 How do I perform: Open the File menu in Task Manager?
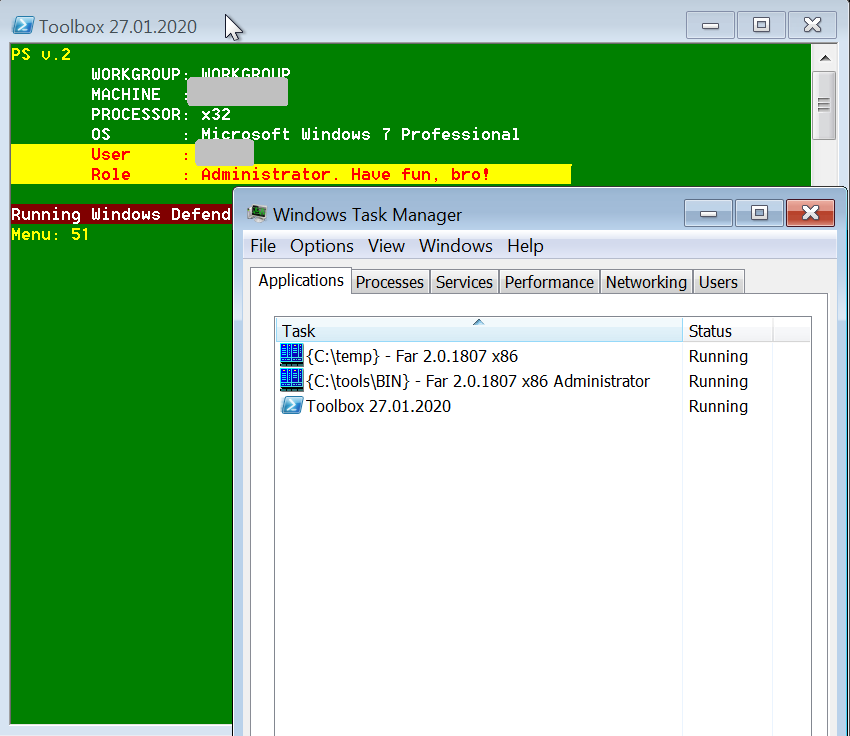click(x=263, y=246)
